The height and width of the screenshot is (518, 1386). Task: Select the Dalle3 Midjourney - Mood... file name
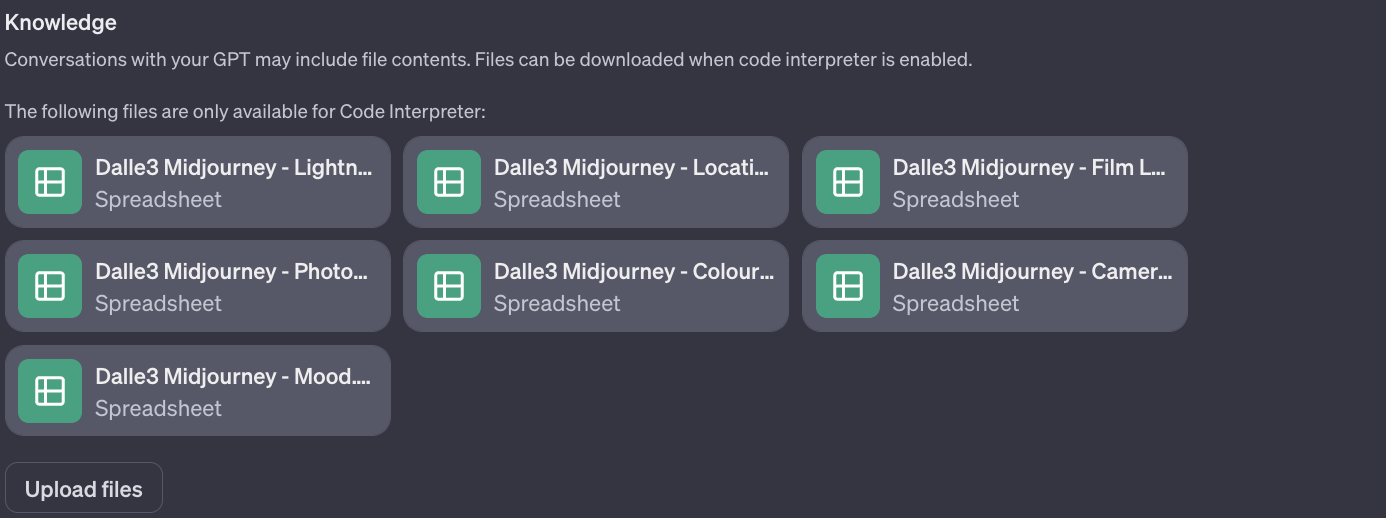pos(232,377)
